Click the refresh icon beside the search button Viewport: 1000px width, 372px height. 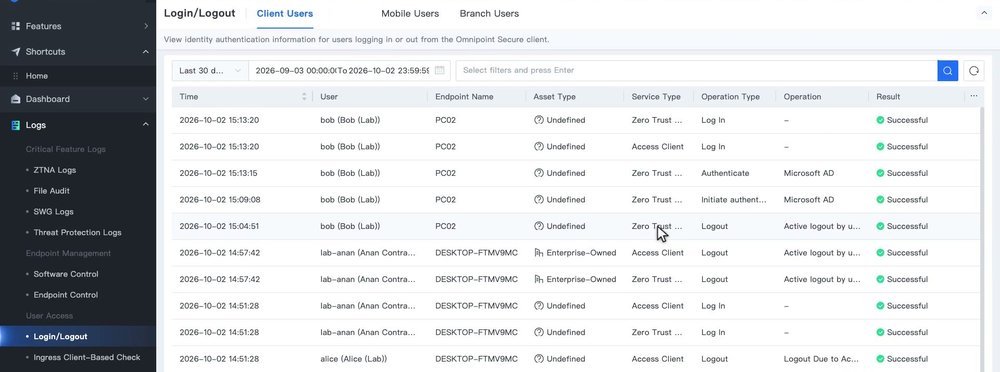pyautogui.click(x=973, y=70)
